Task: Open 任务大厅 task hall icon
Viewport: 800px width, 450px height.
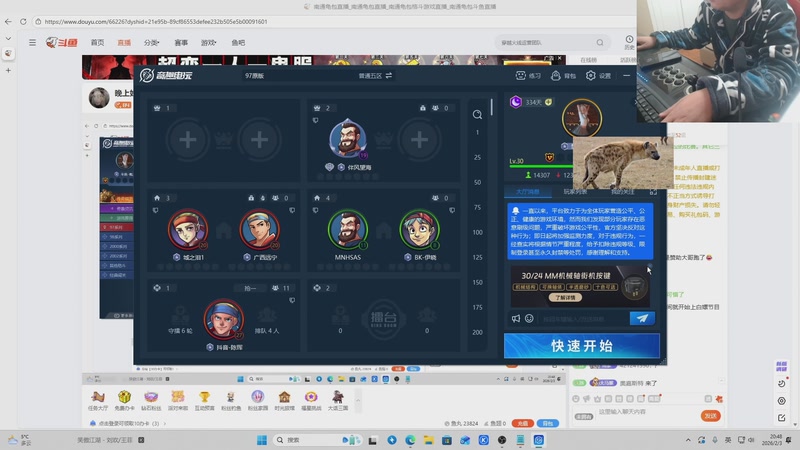Action: 97,401
